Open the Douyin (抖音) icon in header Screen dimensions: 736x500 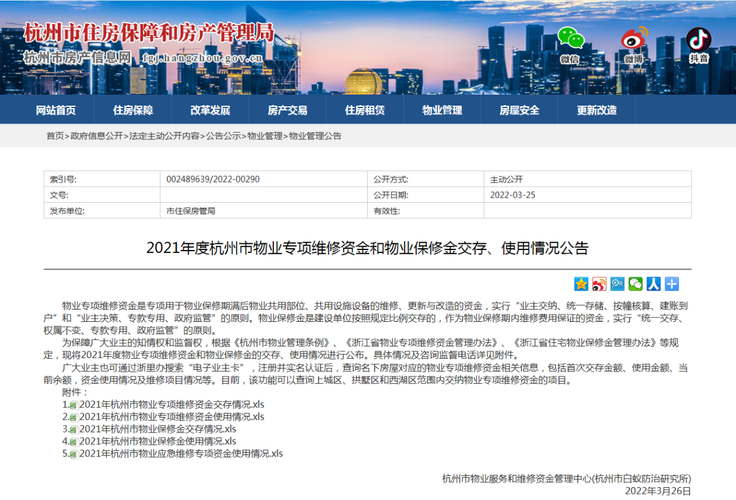[698, 40]
